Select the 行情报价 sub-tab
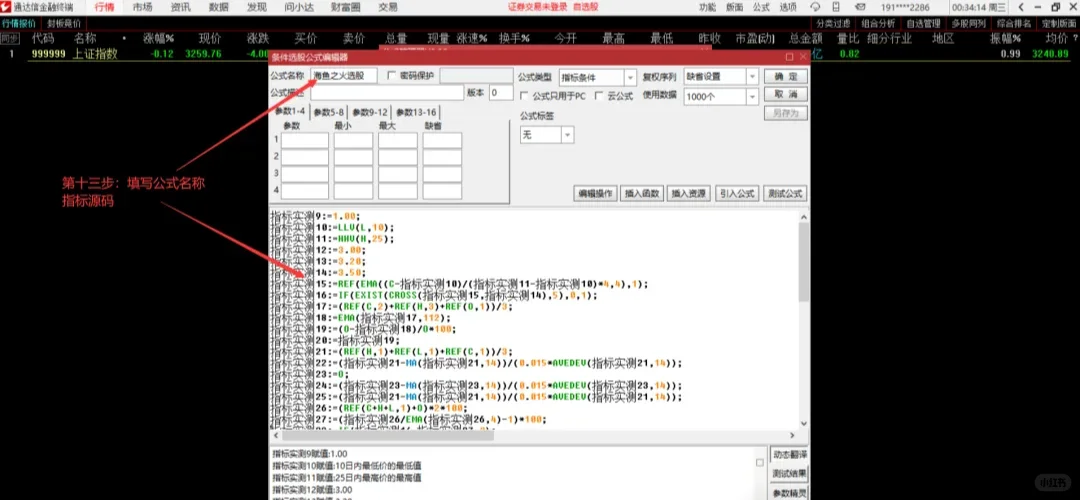 click(19, 23)
